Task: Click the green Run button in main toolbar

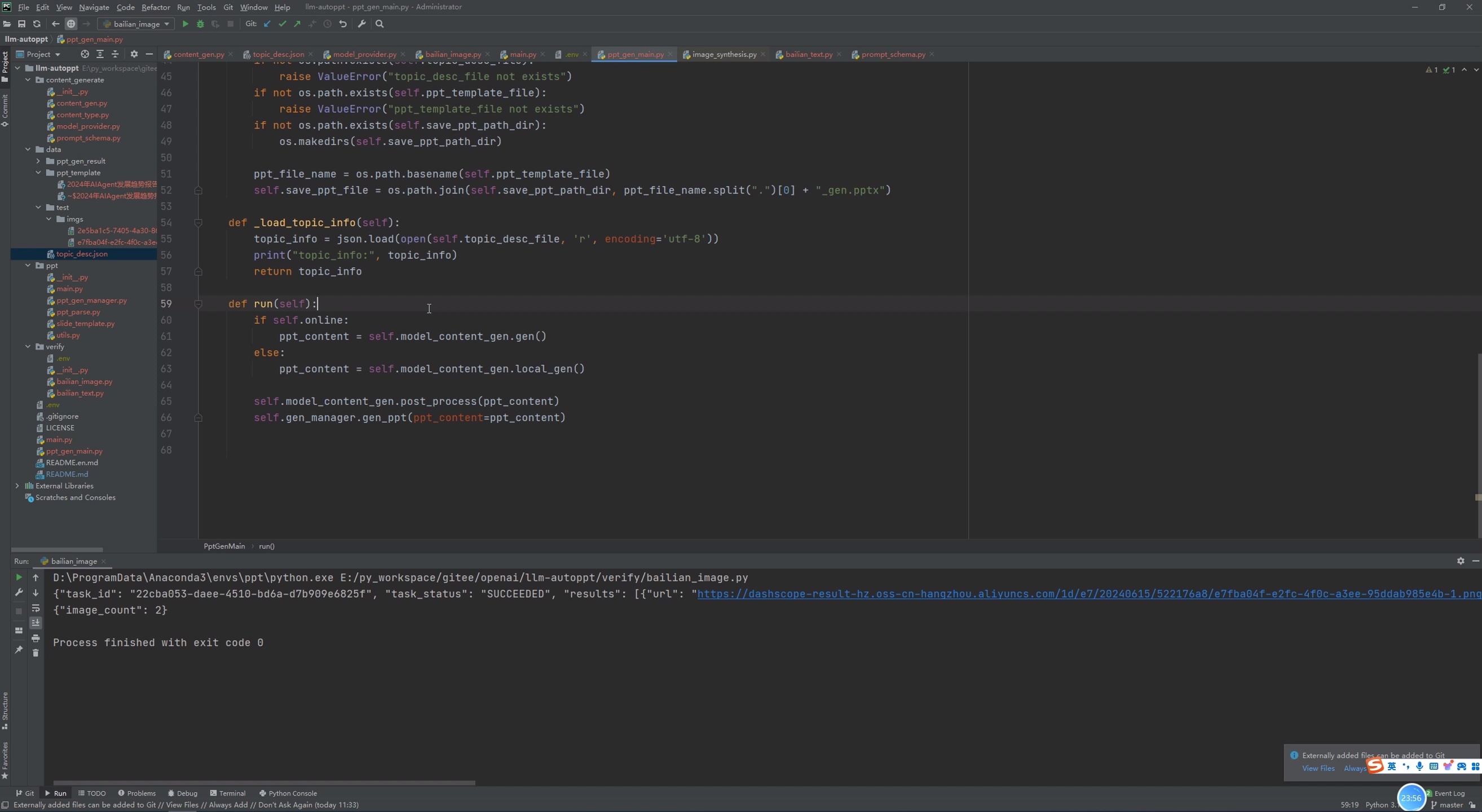Action: pyautogui.click(x=185, y=24)
